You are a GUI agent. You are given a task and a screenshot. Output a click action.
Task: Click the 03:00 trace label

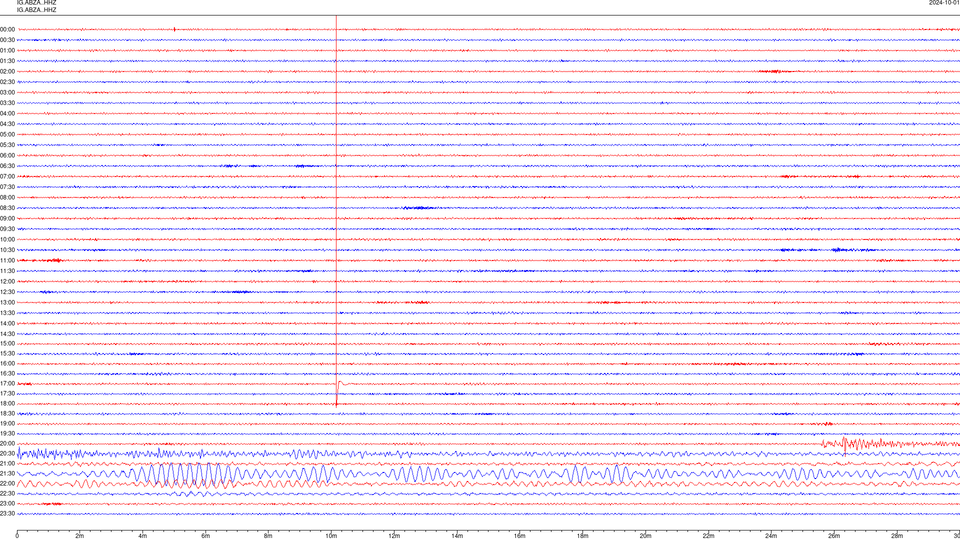(x=7, y=92)
